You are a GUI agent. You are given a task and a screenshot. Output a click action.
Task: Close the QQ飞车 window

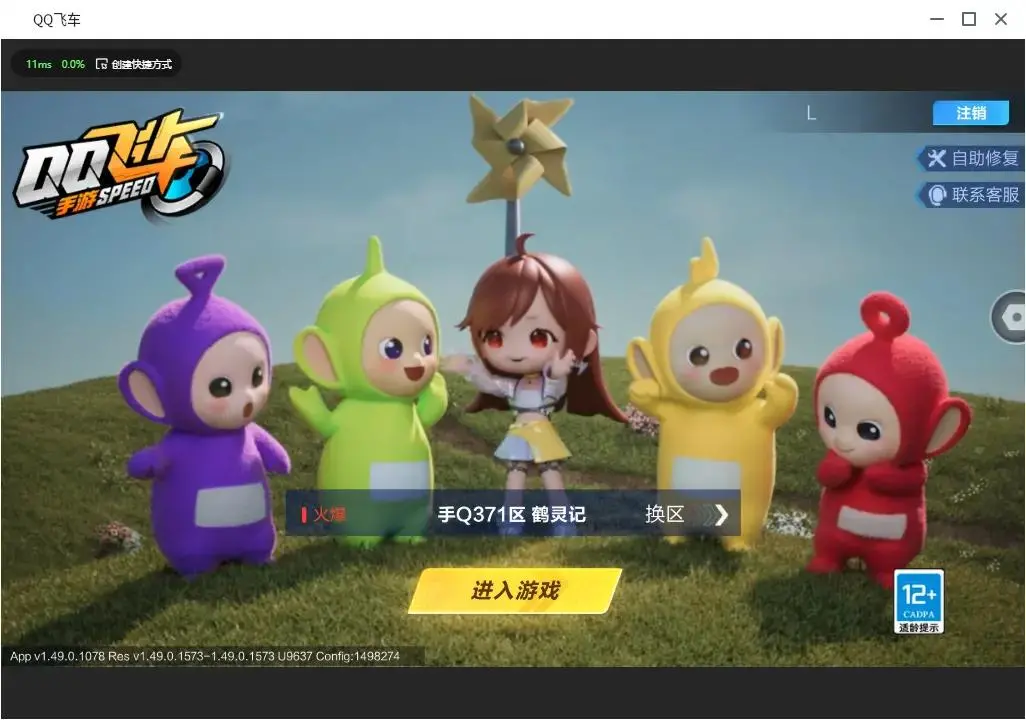coord(1001,20)
